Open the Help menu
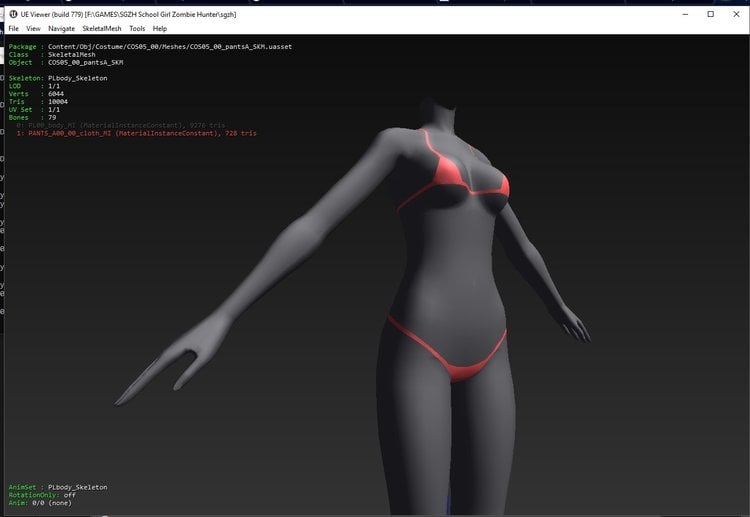The height and width of the screenshot is (517, 750). pos(160,29)
